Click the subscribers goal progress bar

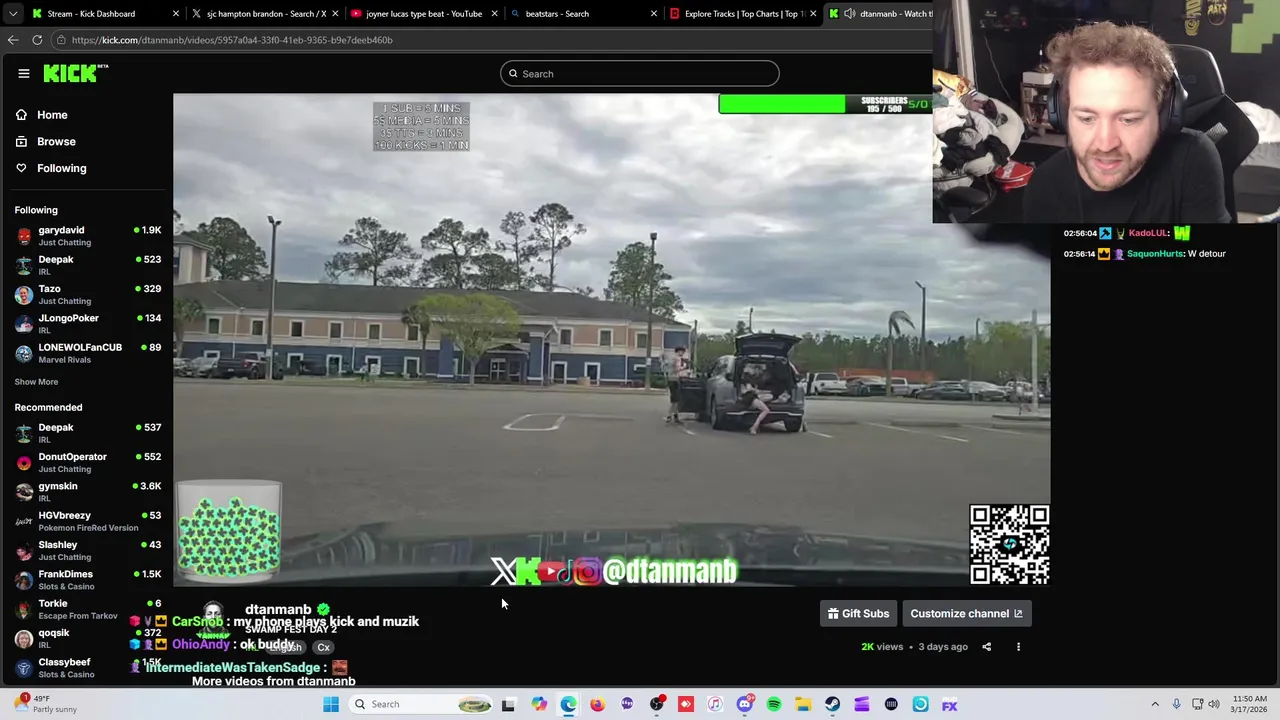pyautogui.click(x=824, y=104)
